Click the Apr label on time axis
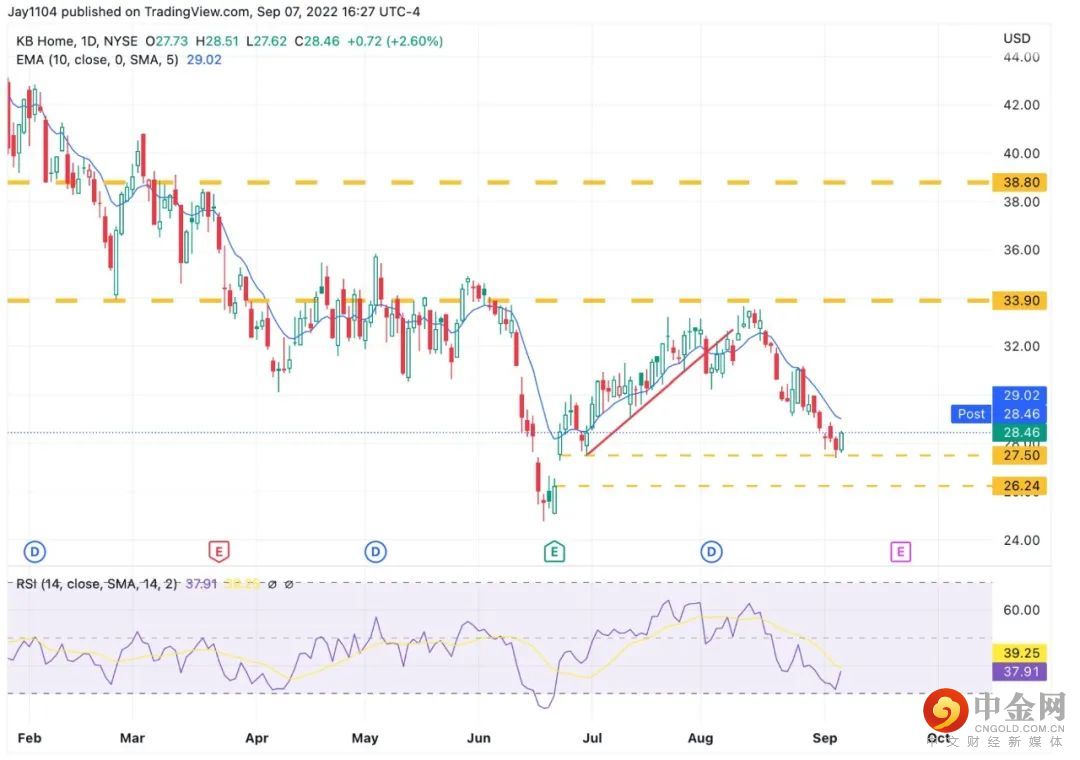Viewport: 1080px width, 760px height. tap(256, 738)
